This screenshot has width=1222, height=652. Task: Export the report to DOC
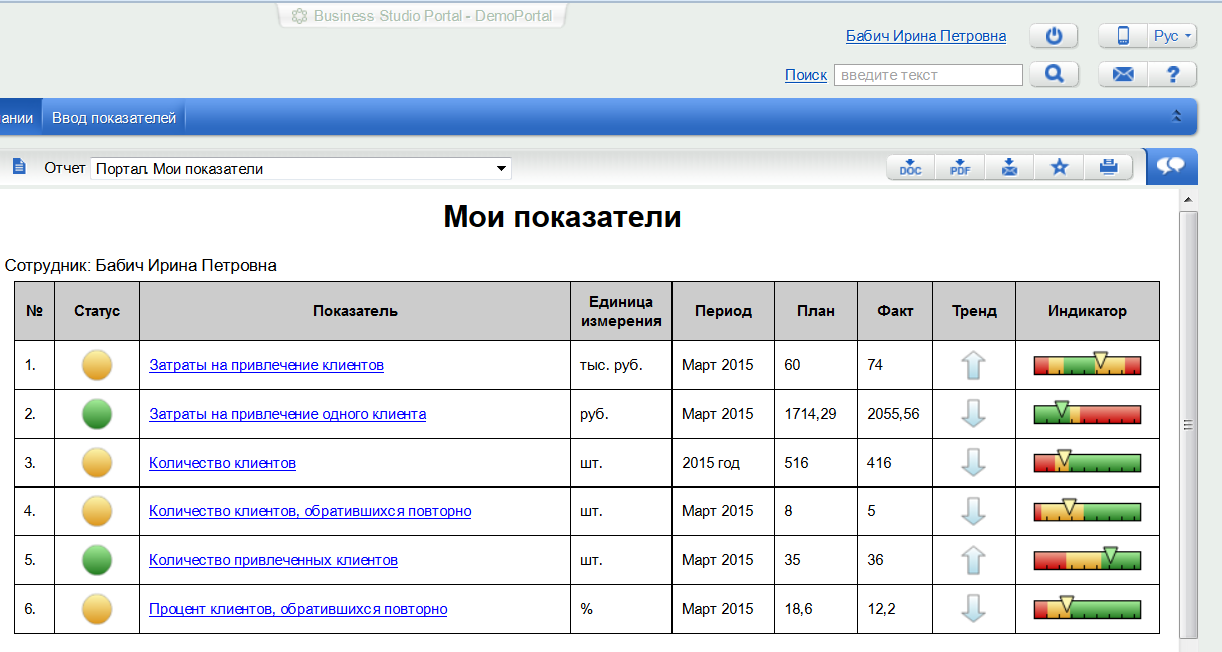(910, 168)
